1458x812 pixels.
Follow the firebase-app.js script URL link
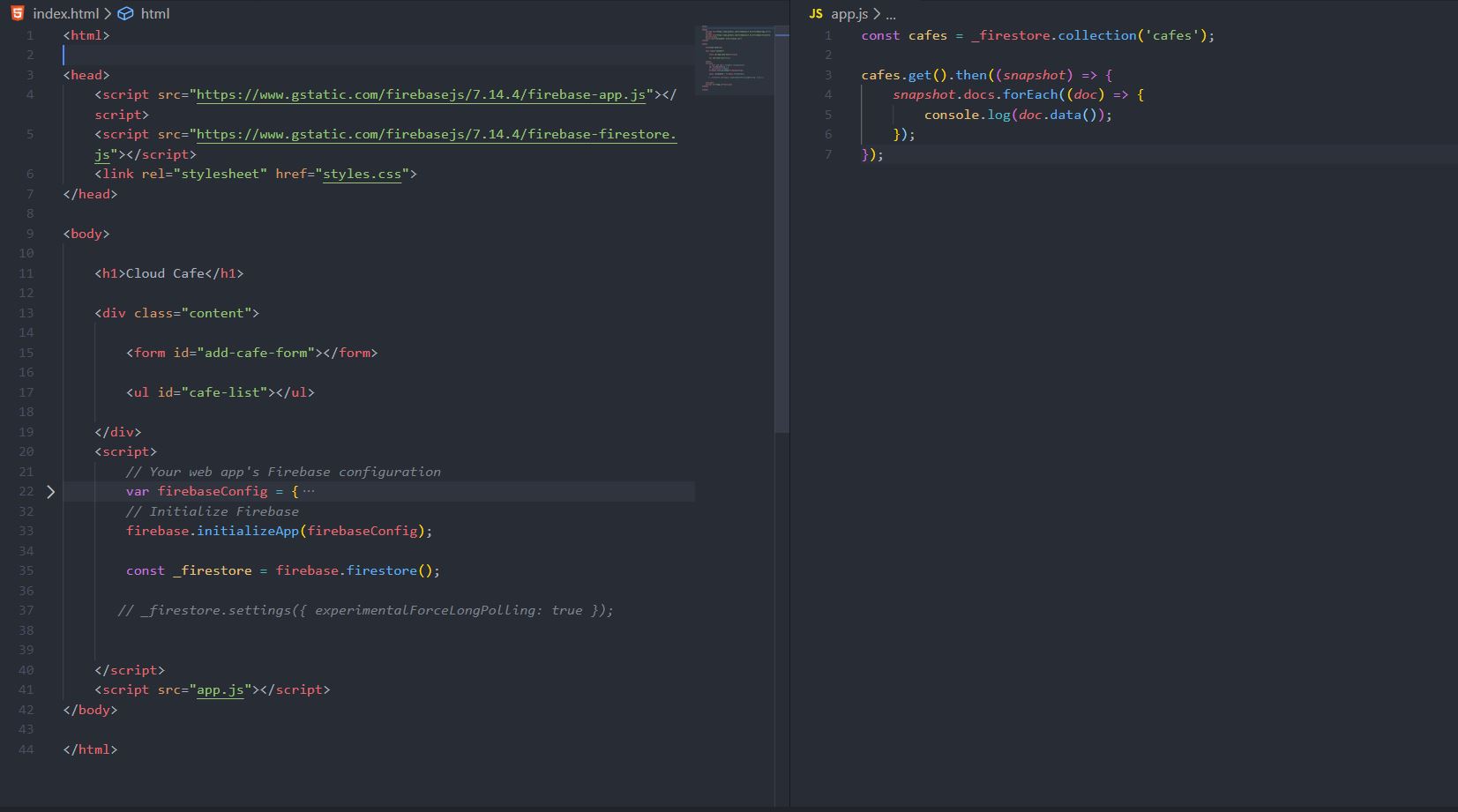421,94
